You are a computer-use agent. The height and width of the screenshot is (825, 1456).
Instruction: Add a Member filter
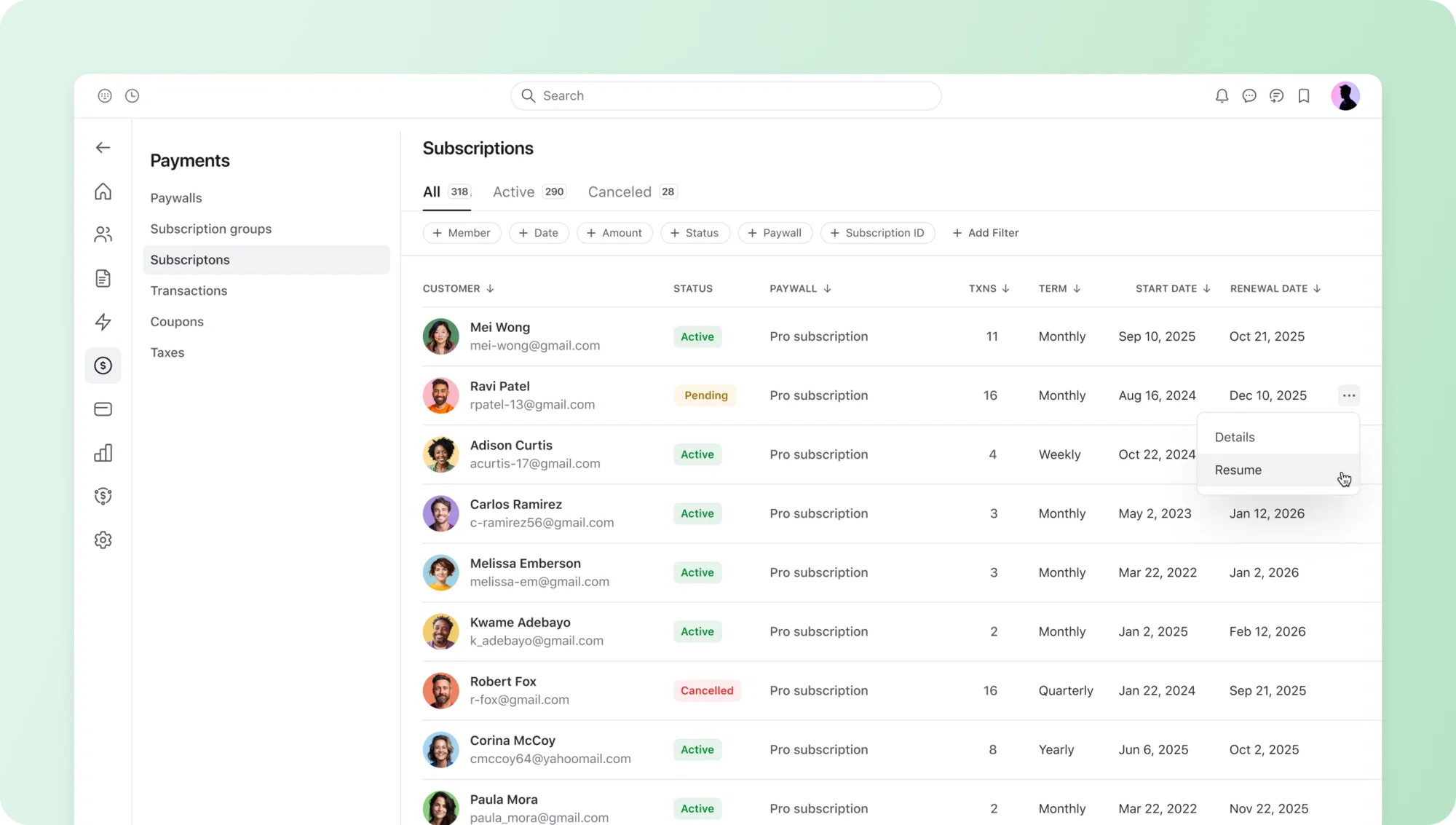462,233
